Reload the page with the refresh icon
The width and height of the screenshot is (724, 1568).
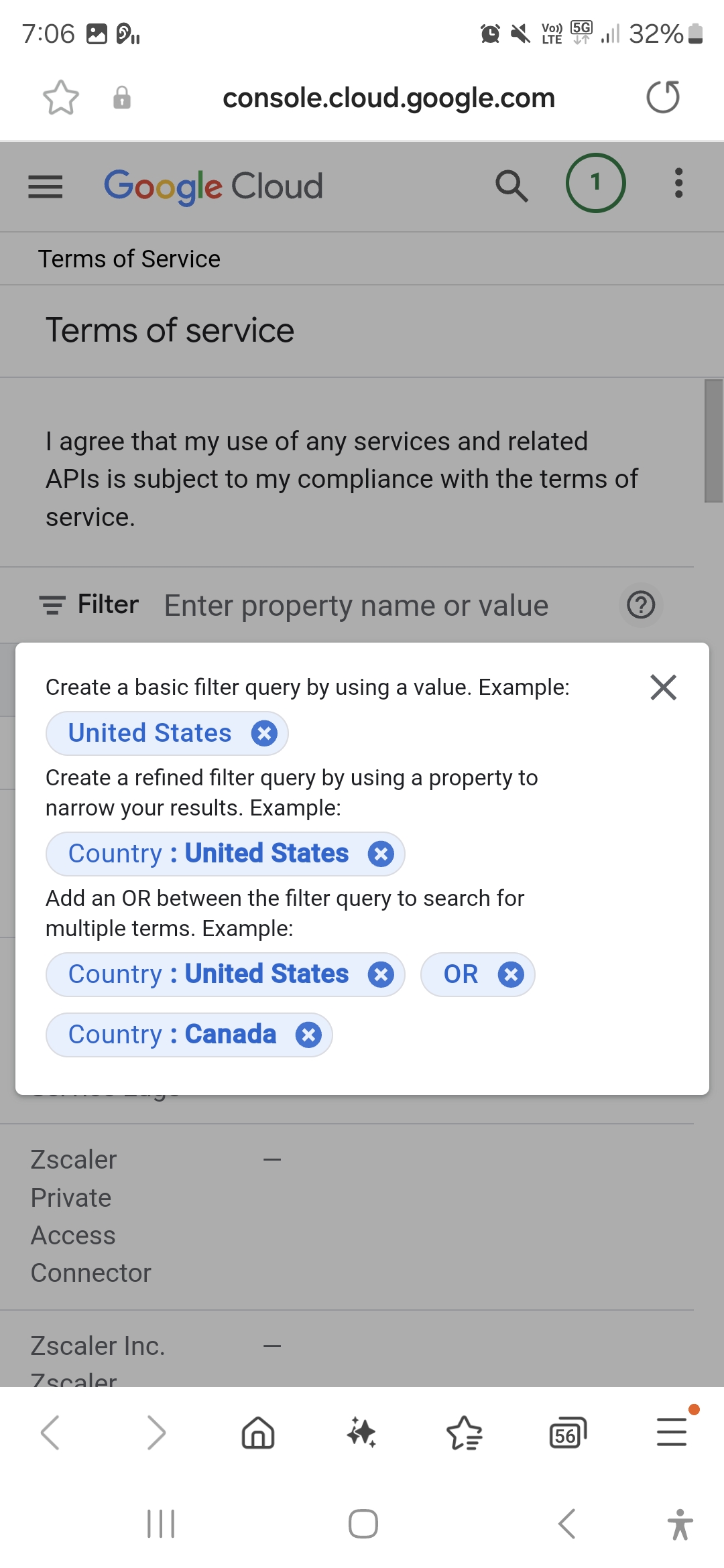(663, 97)
